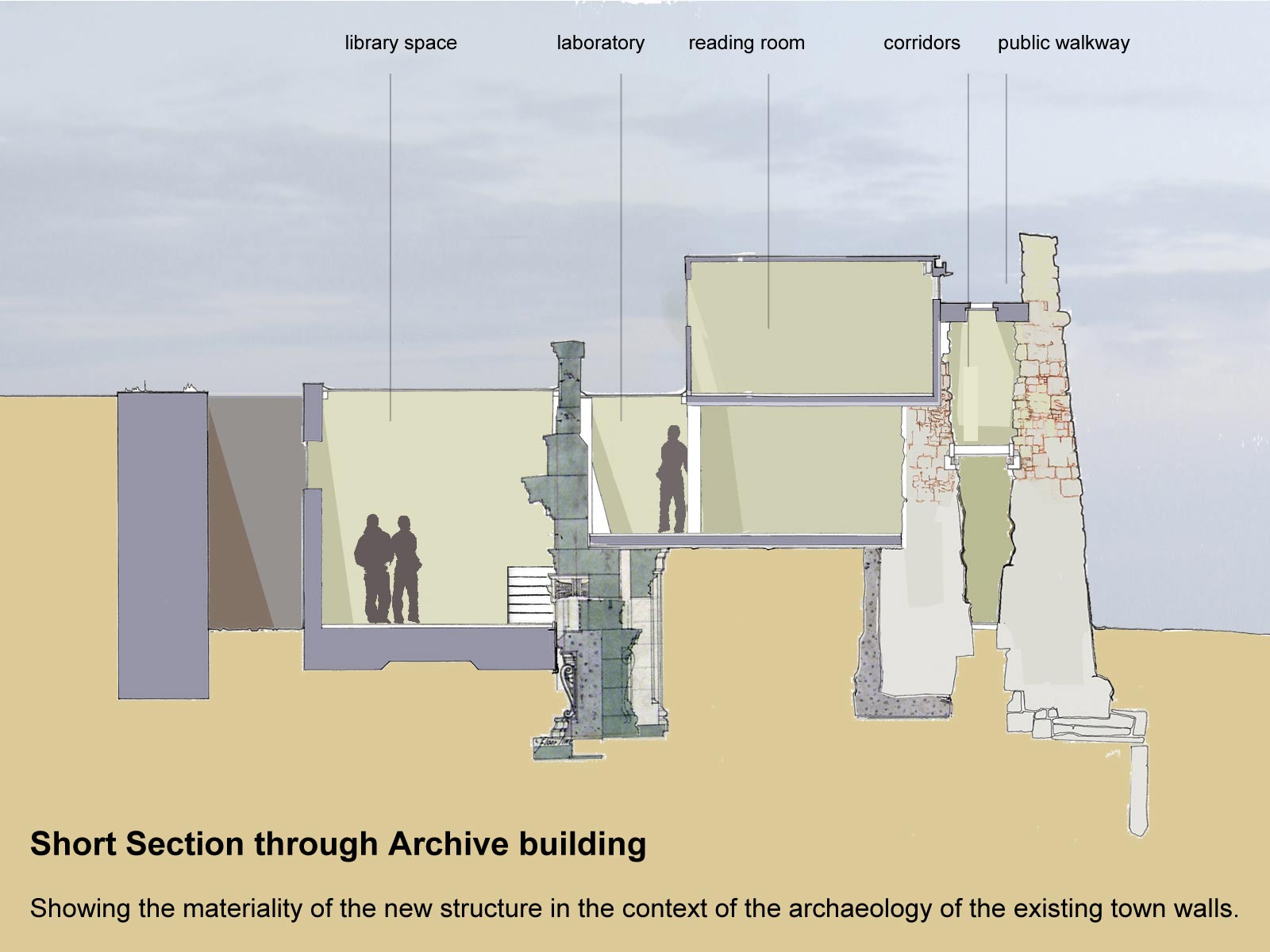
Task: Click the upper reading room volume
Action: [810, 327]
